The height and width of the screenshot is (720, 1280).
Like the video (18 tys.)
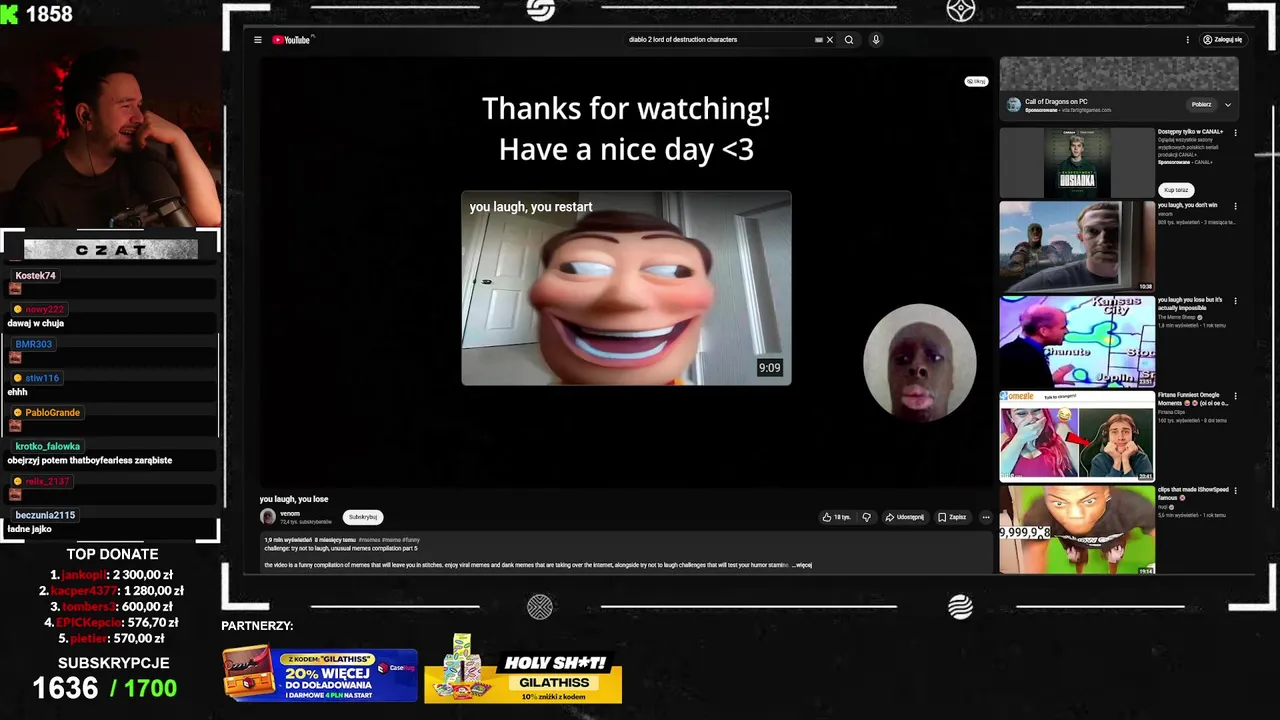coord(836,517)
